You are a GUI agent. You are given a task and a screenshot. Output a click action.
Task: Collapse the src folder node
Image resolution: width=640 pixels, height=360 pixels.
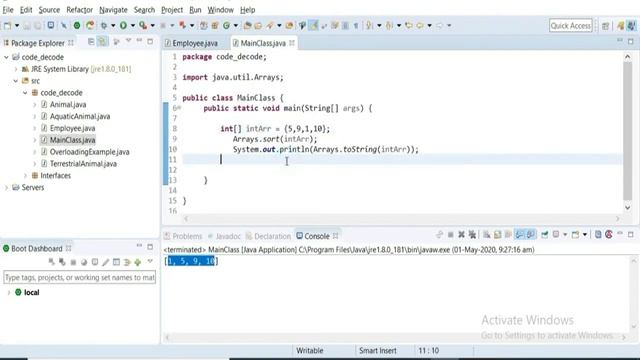(16, 81)
